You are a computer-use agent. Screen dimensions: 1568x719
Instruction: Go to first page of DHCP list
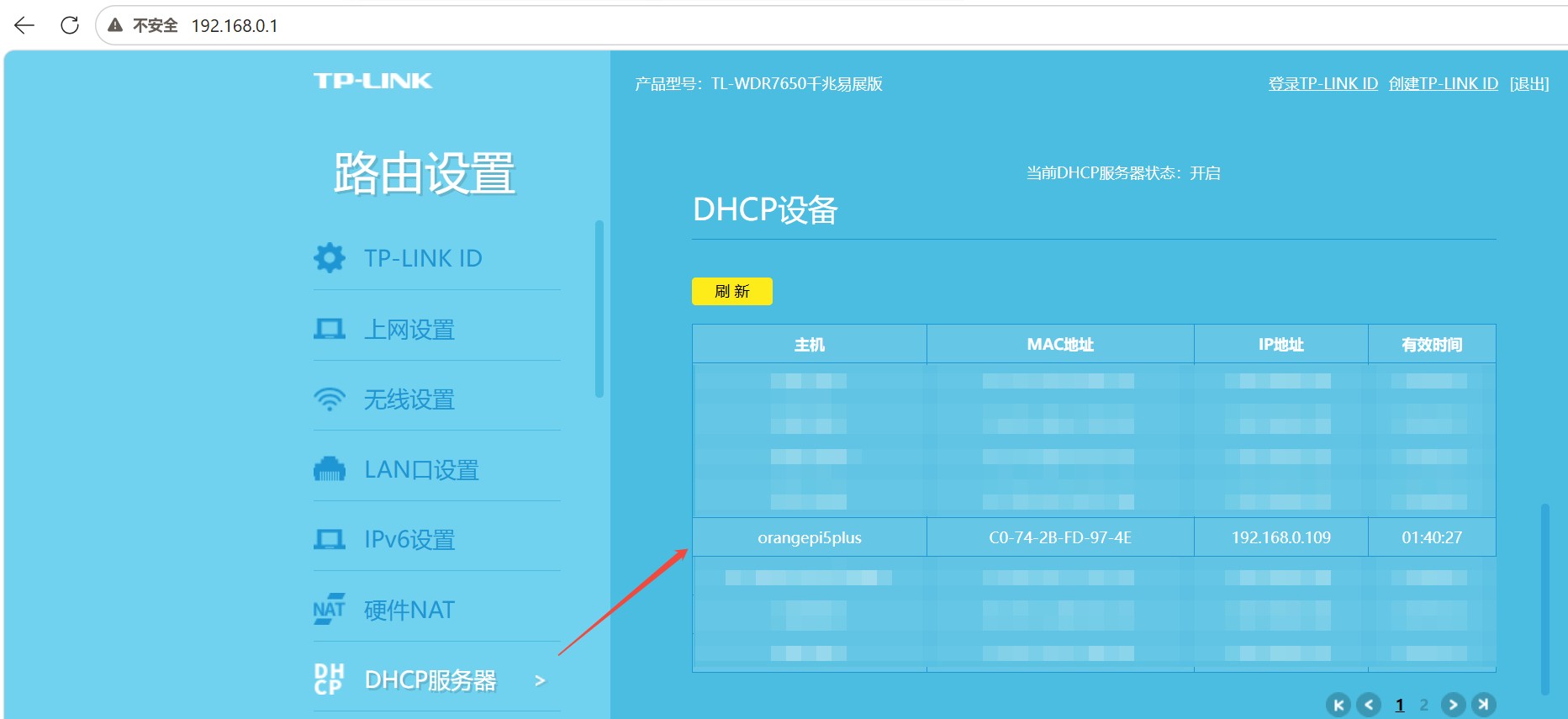pos(1338,705)
